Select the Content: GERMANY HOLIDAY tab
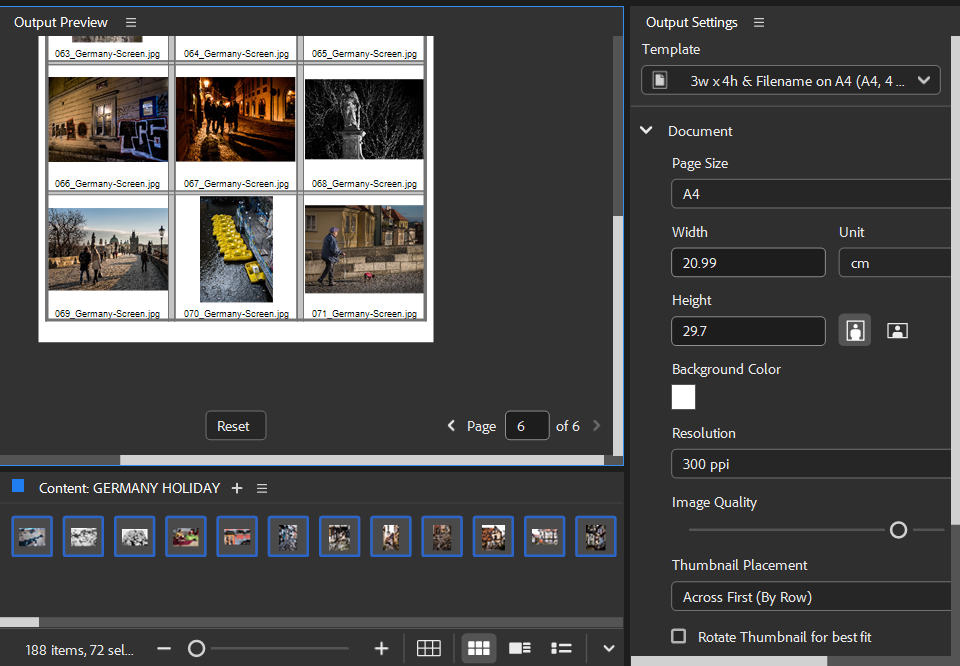This screenshot has width=960, height=666. 128,488
